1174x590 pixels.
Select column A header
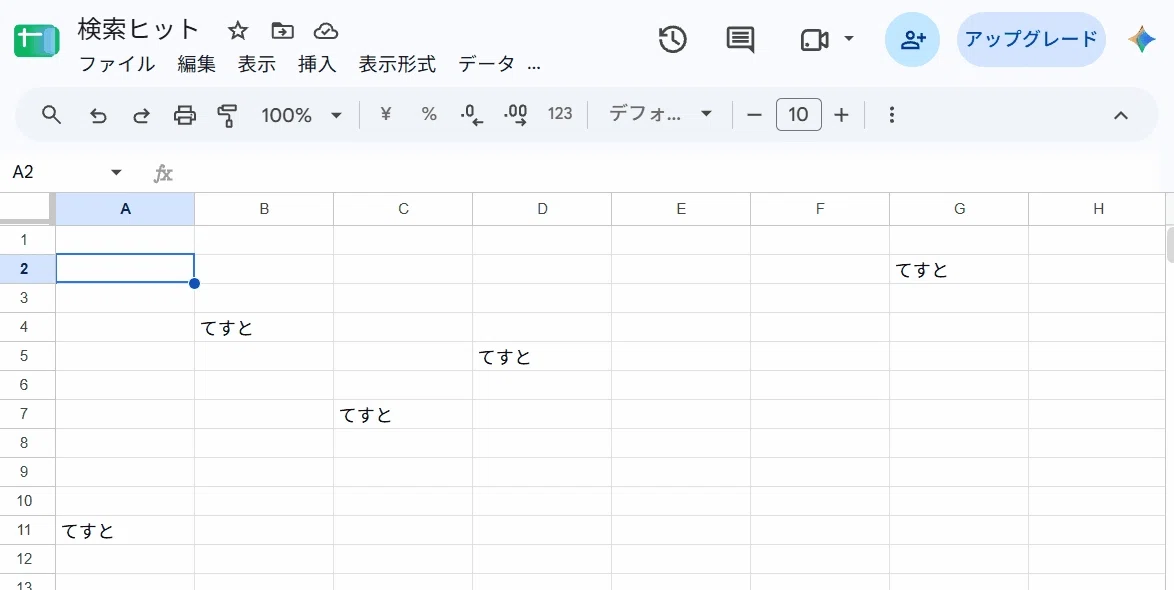pyautogui.click(x=125, y=209)
